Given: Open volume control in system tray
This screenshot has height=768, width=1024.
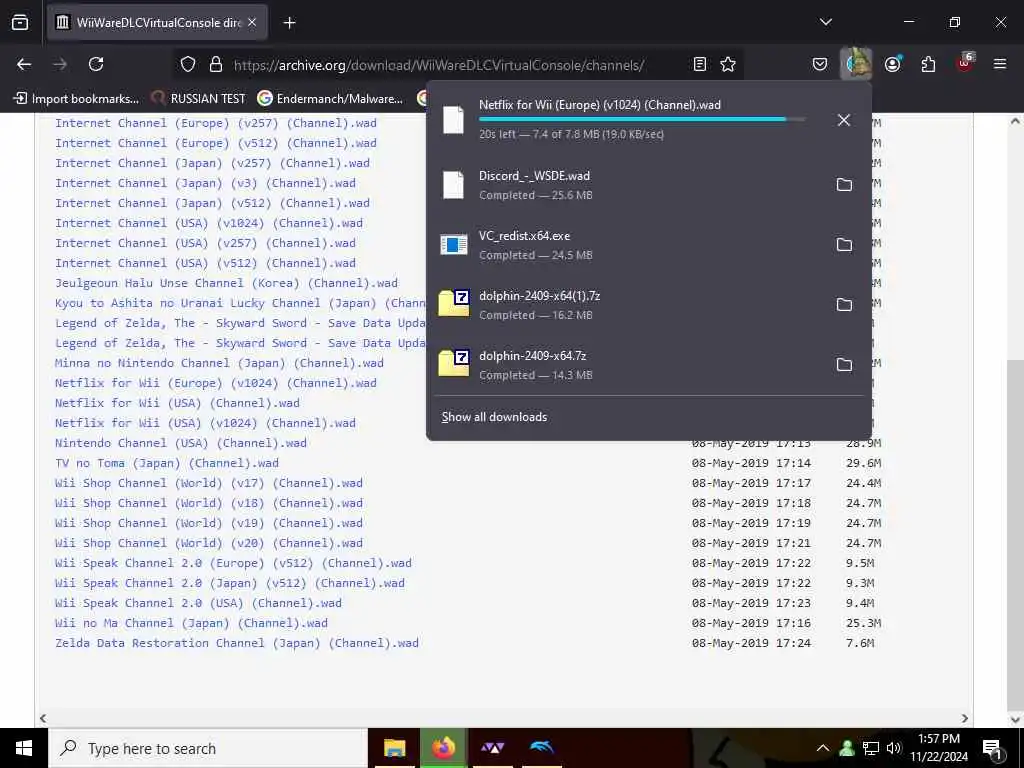Looking at the screenshot, I should [x=893, y=748].
